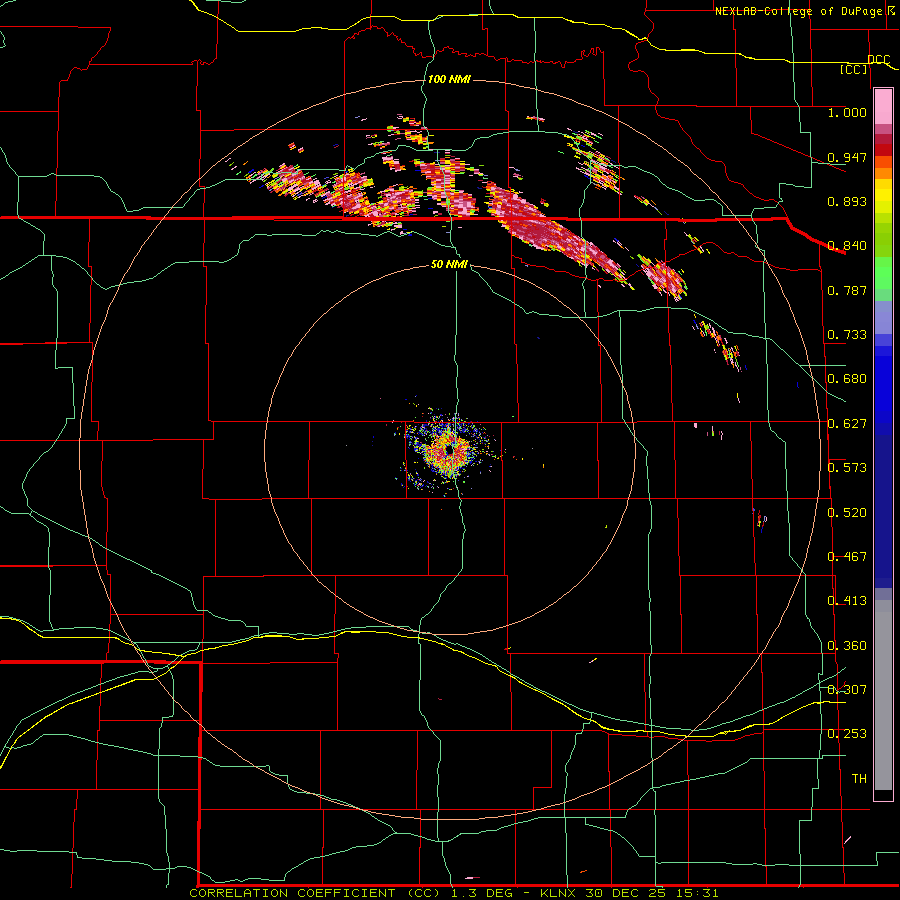The width and height of the screenshot is (900, 900).
Task: Click the 0.573 scale value
Action: click(847, 468)
